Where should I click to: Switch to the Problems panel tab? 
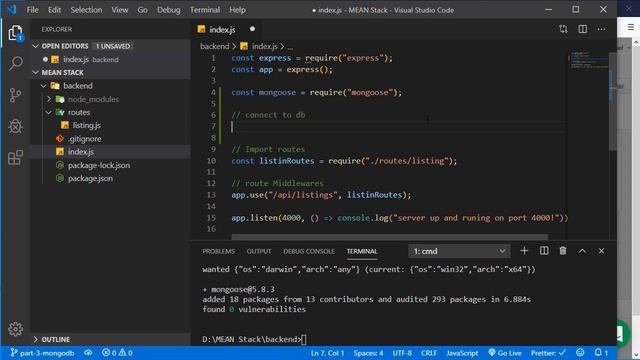(x=218, y=251)
